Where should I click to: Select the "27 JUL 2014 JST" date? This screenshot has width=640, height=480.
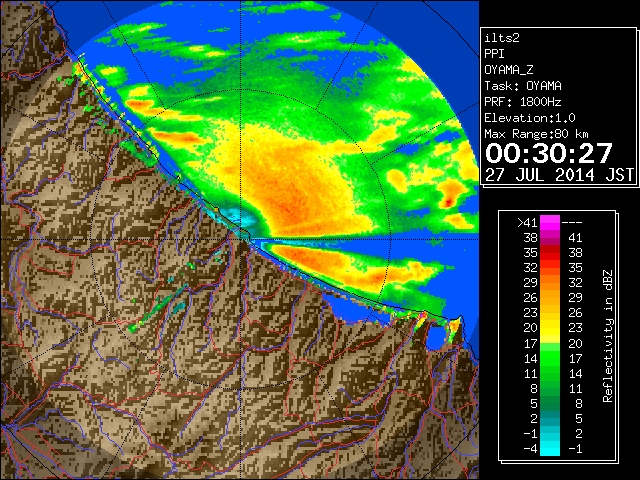pos(559,175)
